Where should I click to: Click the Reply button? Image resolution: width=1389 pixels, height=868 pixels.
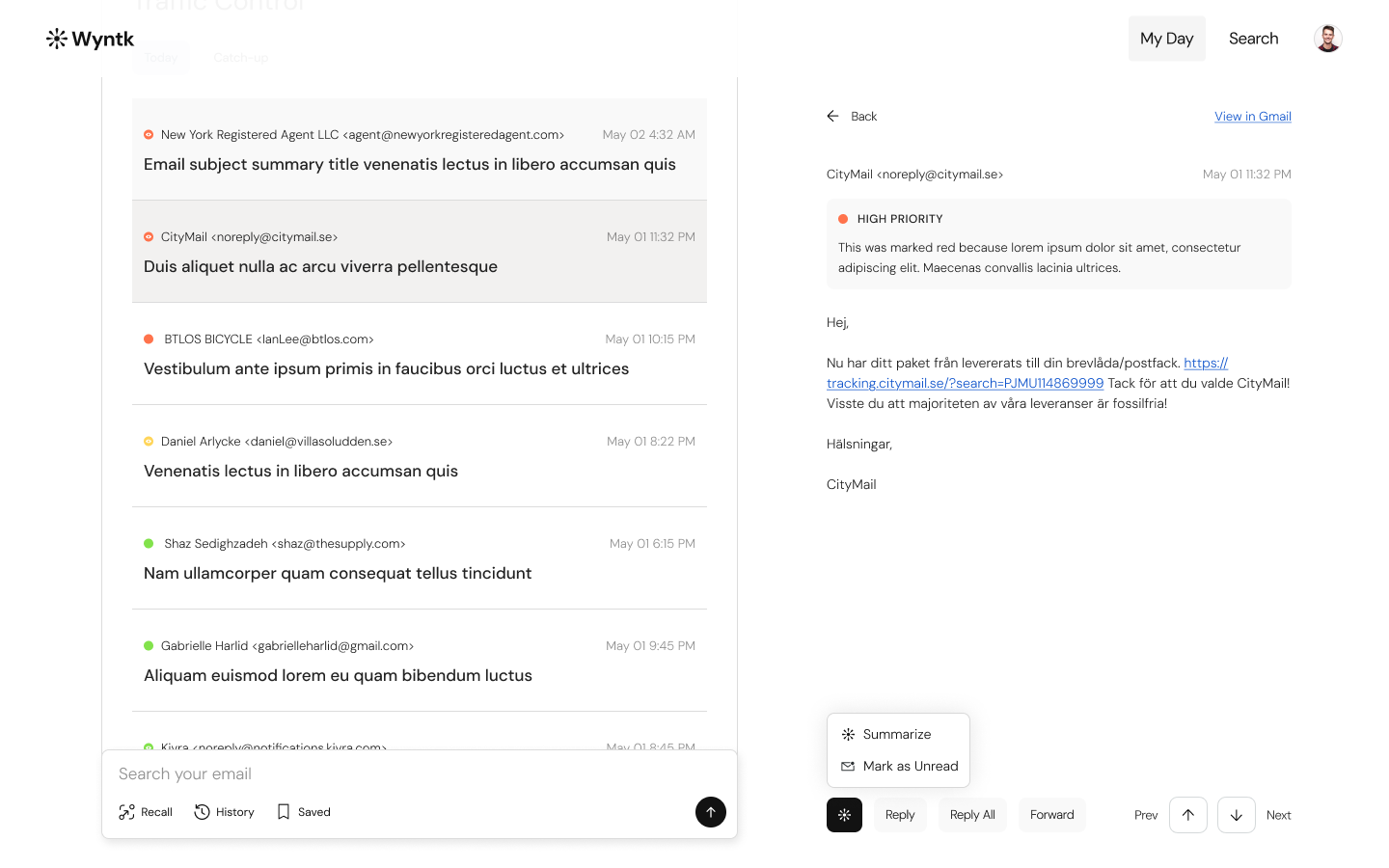tap(900, 815)
